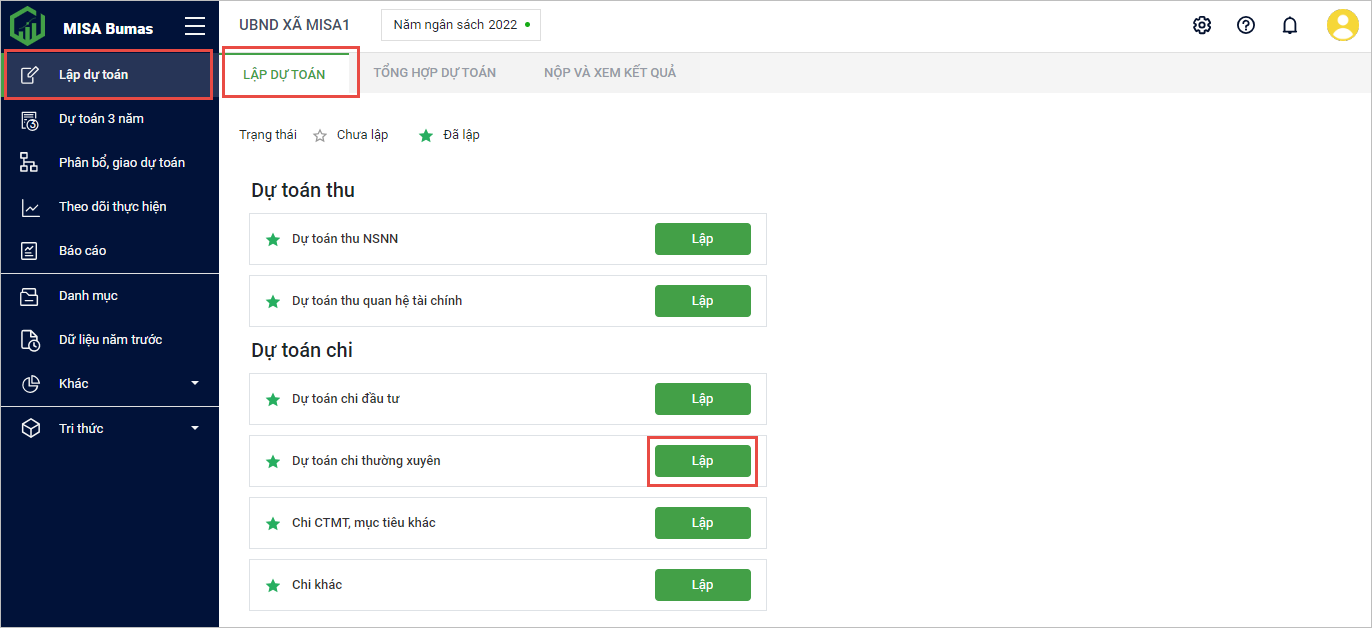Screen dimensions: 1372x628
Task: Open the Báo cáo section
Action: [82, 251]
